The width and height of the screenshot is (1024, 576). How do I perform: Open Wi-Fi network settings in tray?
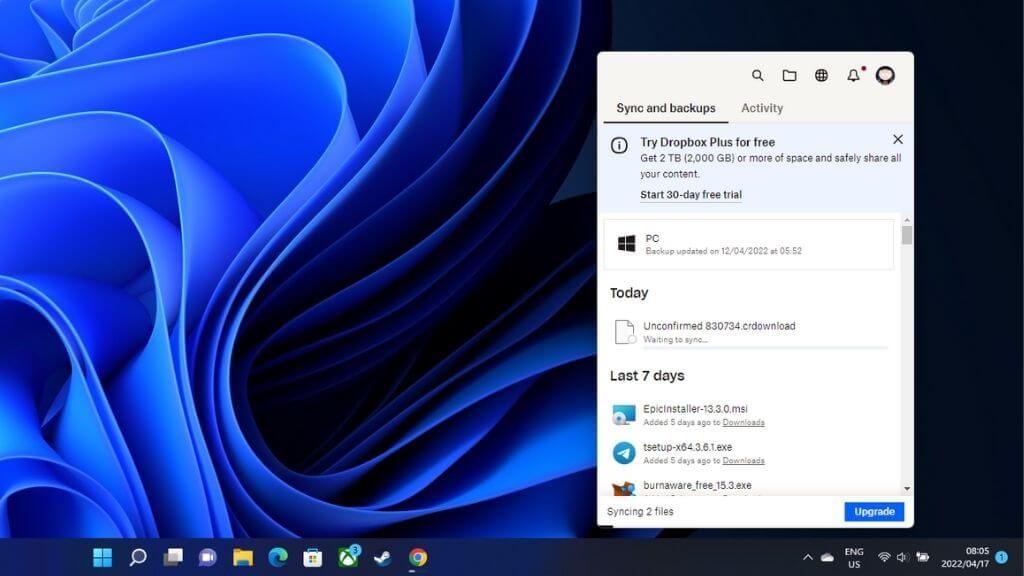[x=884, y=557]
